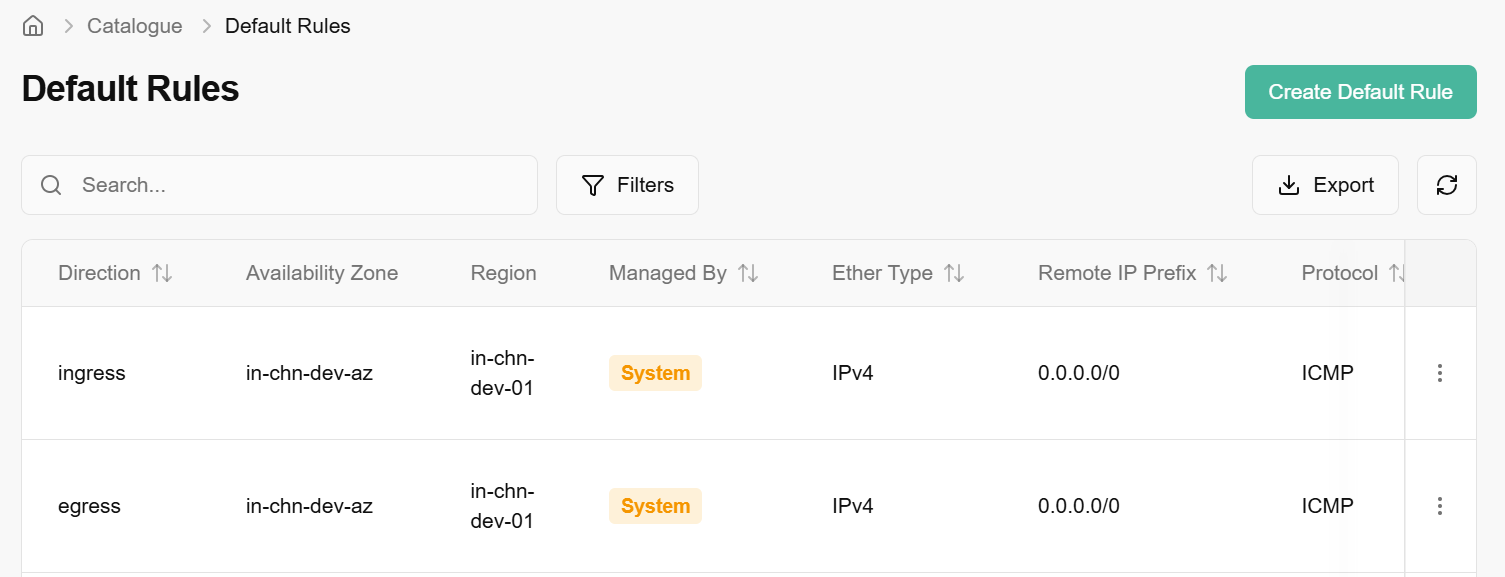1505x577 pixels.
Task: Click the search magnifier icon
Action: (x=52, y=185)
